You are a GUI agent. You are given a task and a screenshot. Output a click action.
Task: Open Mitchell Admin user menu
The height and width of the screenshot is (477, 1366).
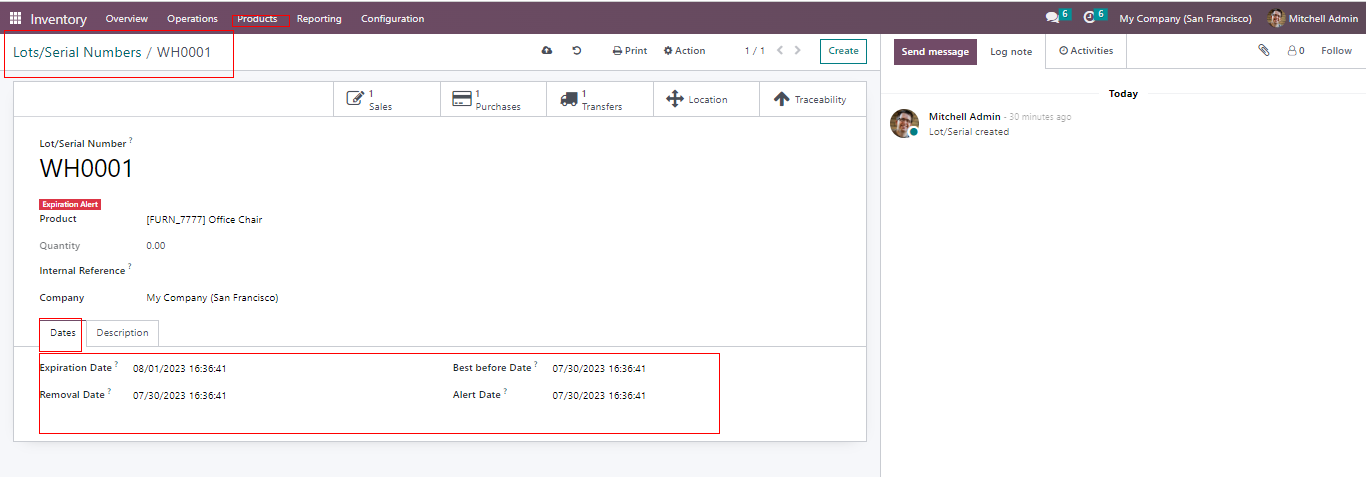1312,18
